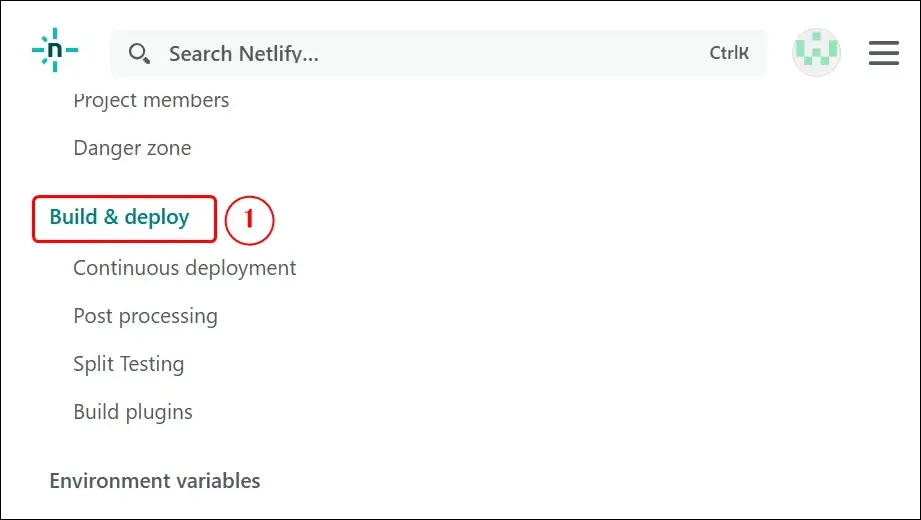Open the hamburger navigation menu
Image resolution: width=921 pixels, height=520 pixels.
tap(884, 53)
